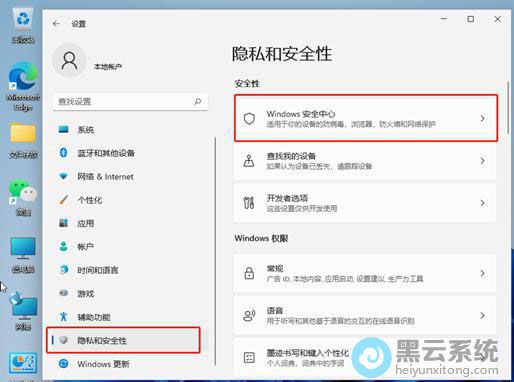Click the 查找我的设备 locator icon
Viewport: 514px width, 382px height.
click(x=249, y=161)
